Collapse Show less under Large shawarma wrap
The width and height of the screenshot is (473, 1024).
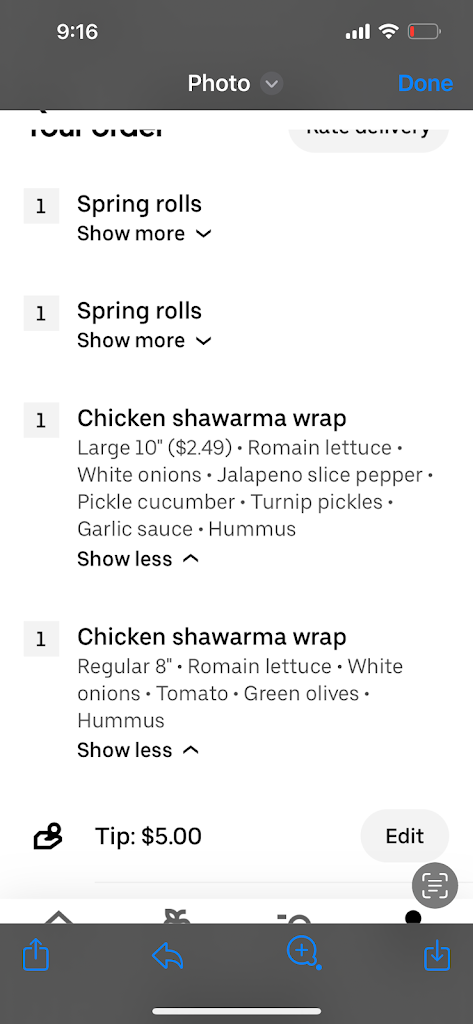tap(138, 558)
